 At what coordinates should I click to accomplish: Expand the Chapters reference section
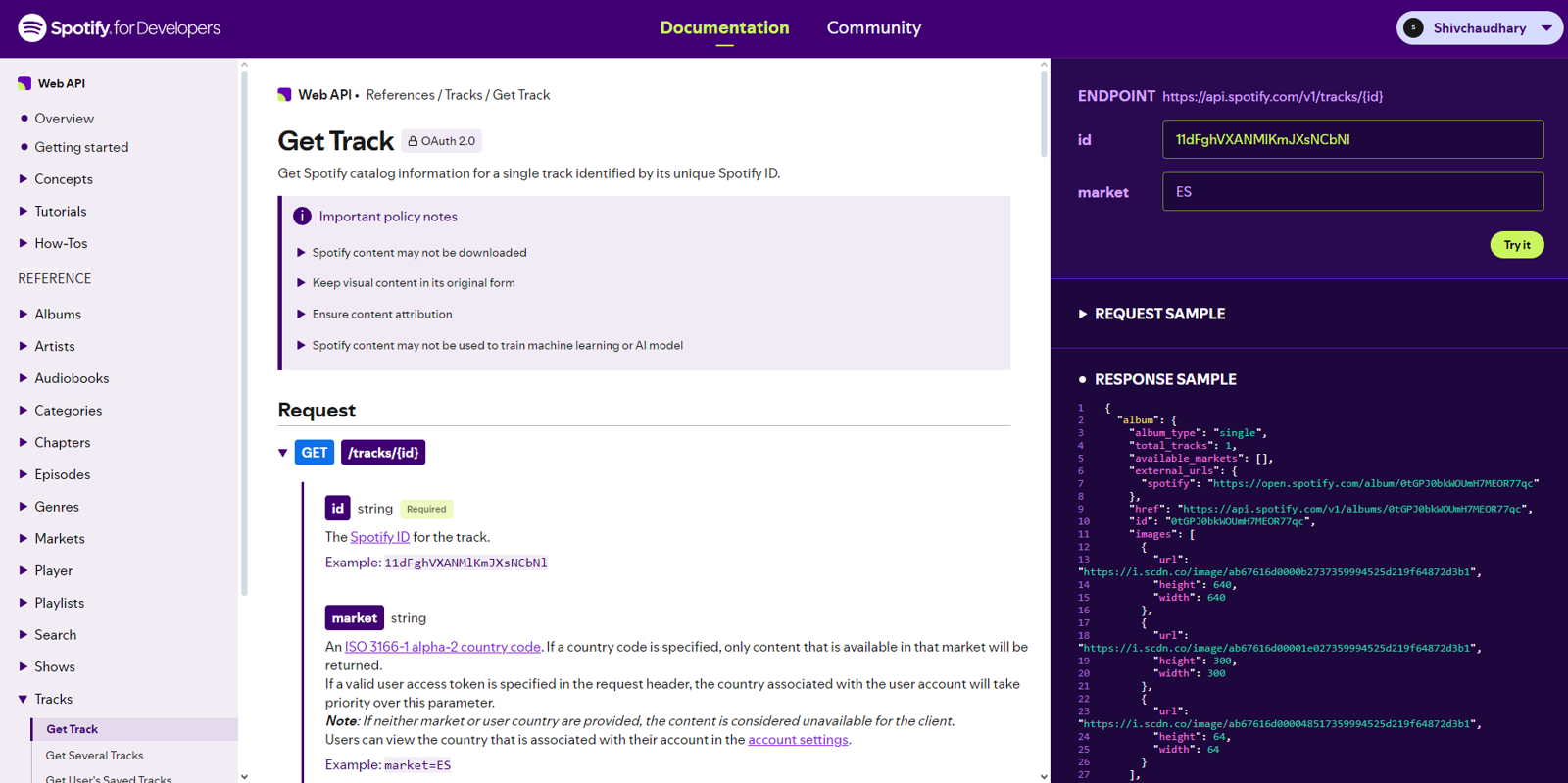(54, 443)
